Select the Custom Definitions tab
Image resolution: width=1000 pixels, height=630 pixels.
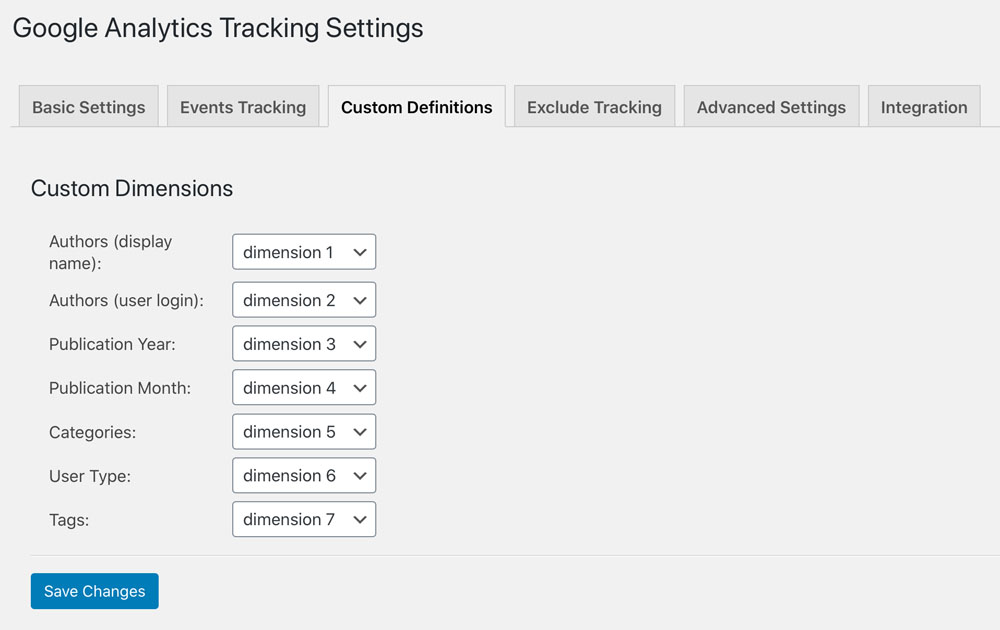pyautogui.click(x=416, y=106)
